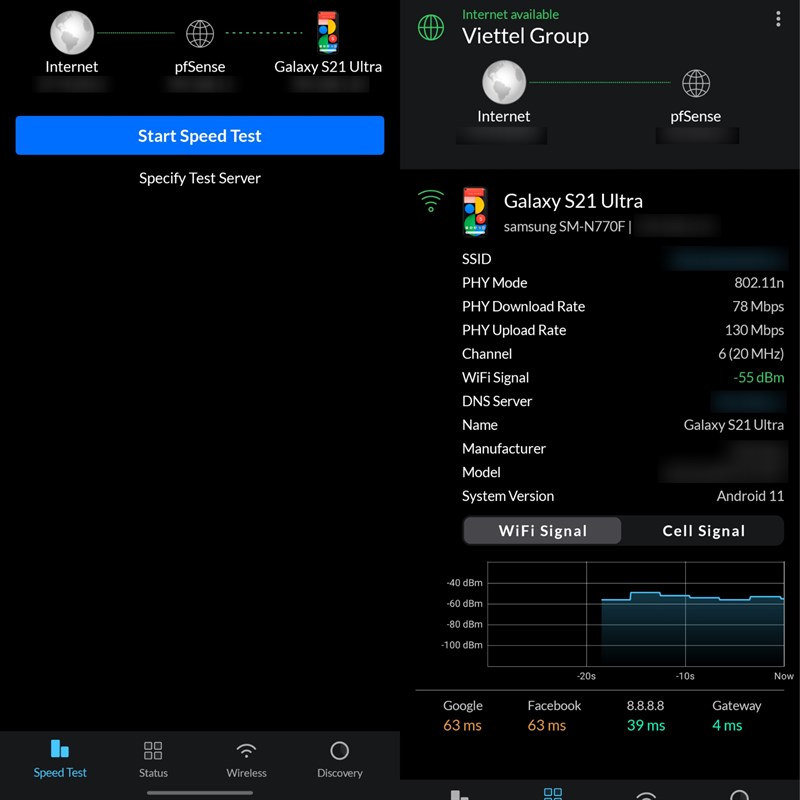The height and width of the screenshot is (800, 800).
Task: Click the Android 11 system version value
Action: point(750,496)
